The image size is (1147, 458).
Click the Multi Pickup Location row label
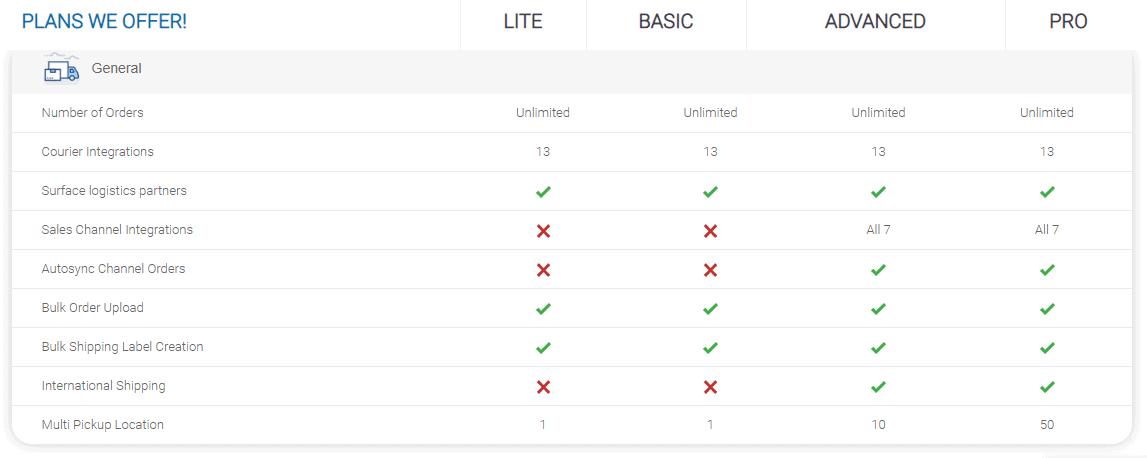coord(103,425)
